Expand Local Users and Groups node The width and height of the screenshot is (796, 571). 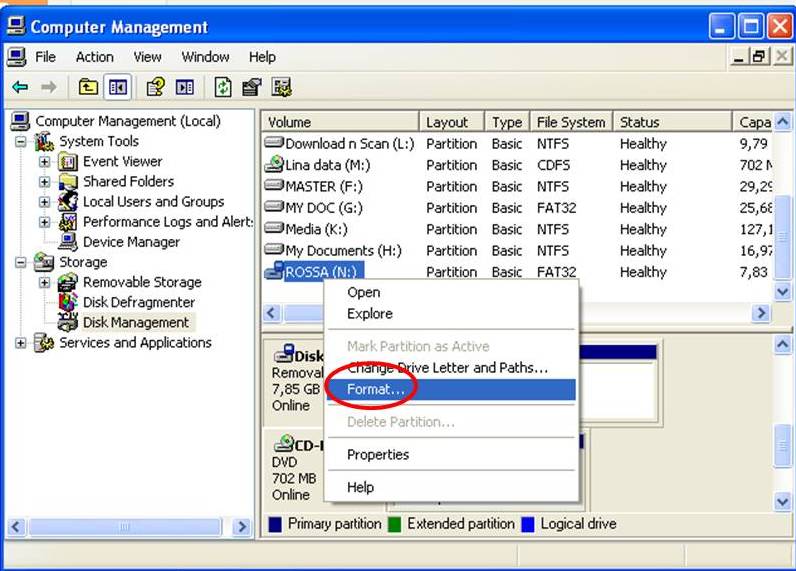pos(45,202)
